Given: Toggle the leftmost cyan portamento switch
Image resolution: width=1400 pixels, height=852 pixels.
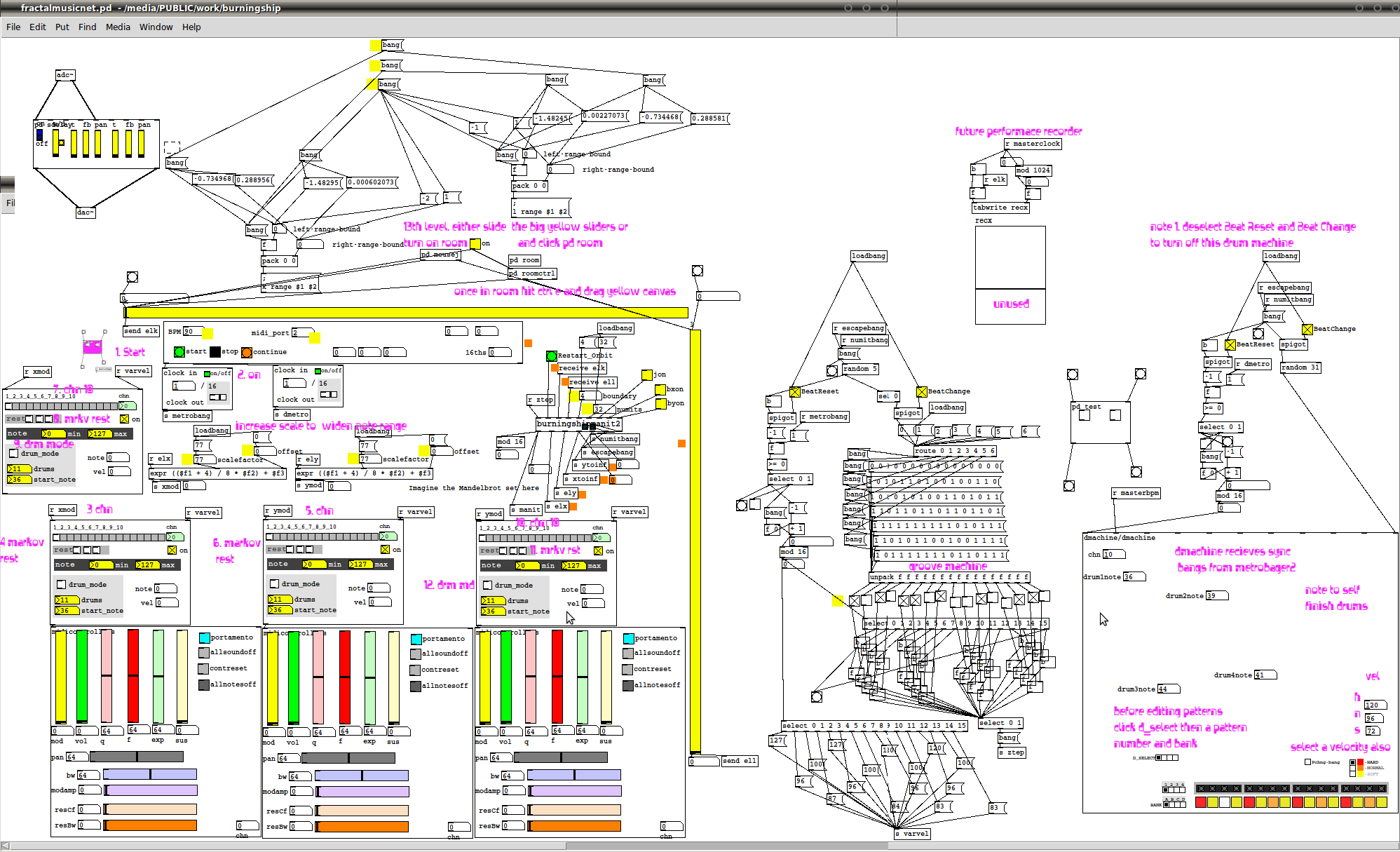Looking at the screenshot, I should 204,637.
